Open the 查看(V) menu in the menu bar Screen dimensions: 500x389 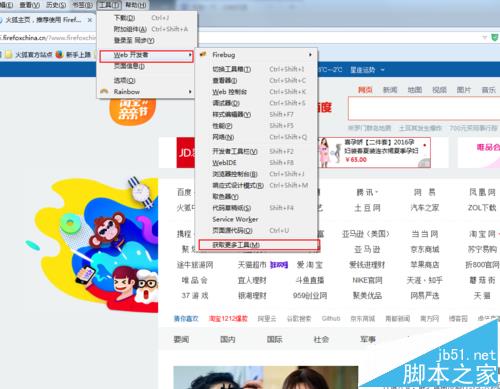pos(29,5)
